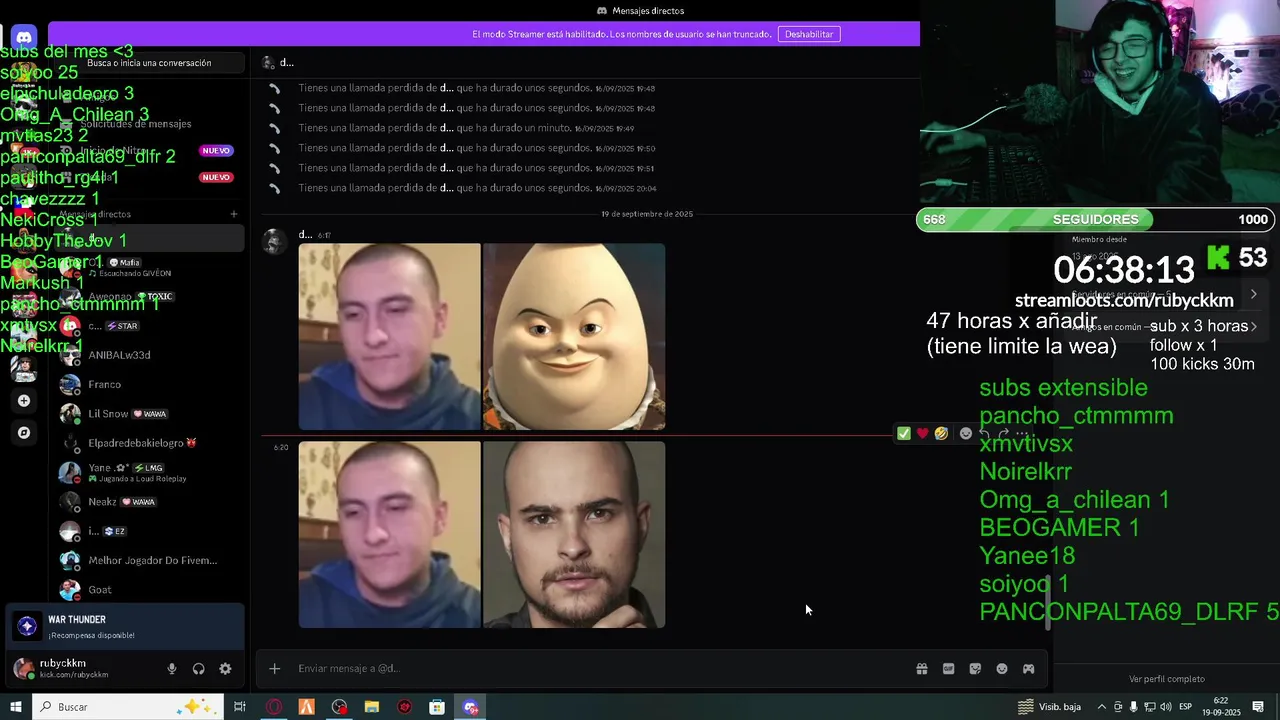Open the volume control in tray
1280x720 pixels.
[1166, 707]
